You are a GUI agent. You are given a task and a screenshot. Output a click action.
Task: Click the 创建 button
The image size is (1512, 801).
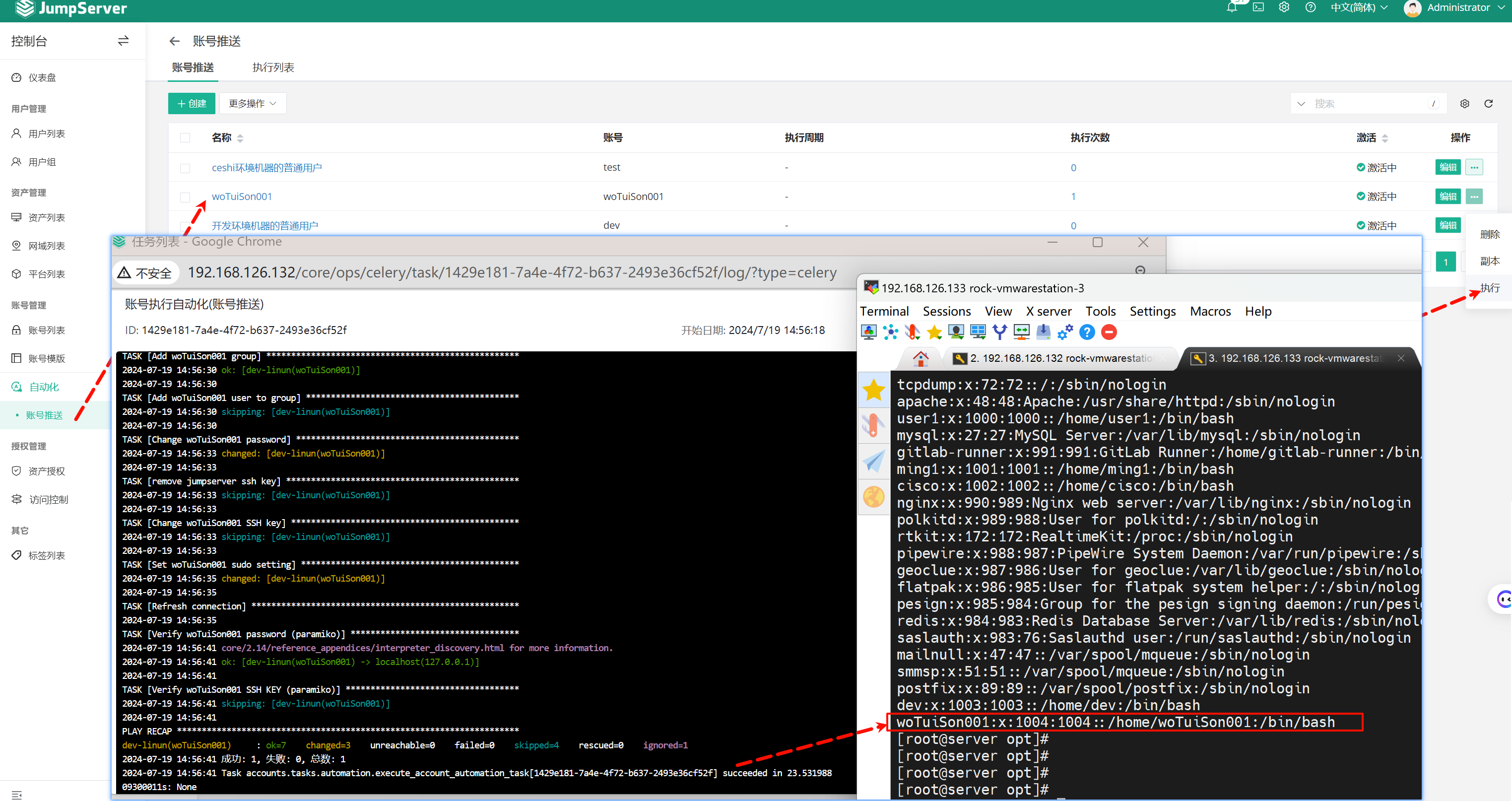coord(192,104)
